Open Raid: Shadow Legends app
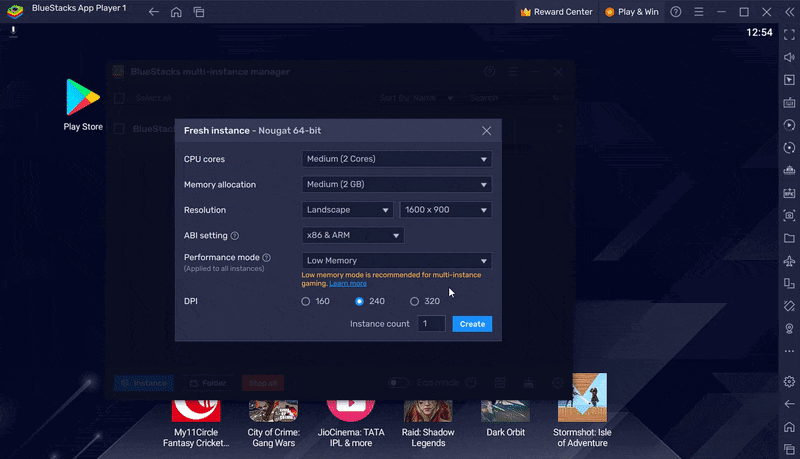This screenshot has height=459, width=800. 428,424
